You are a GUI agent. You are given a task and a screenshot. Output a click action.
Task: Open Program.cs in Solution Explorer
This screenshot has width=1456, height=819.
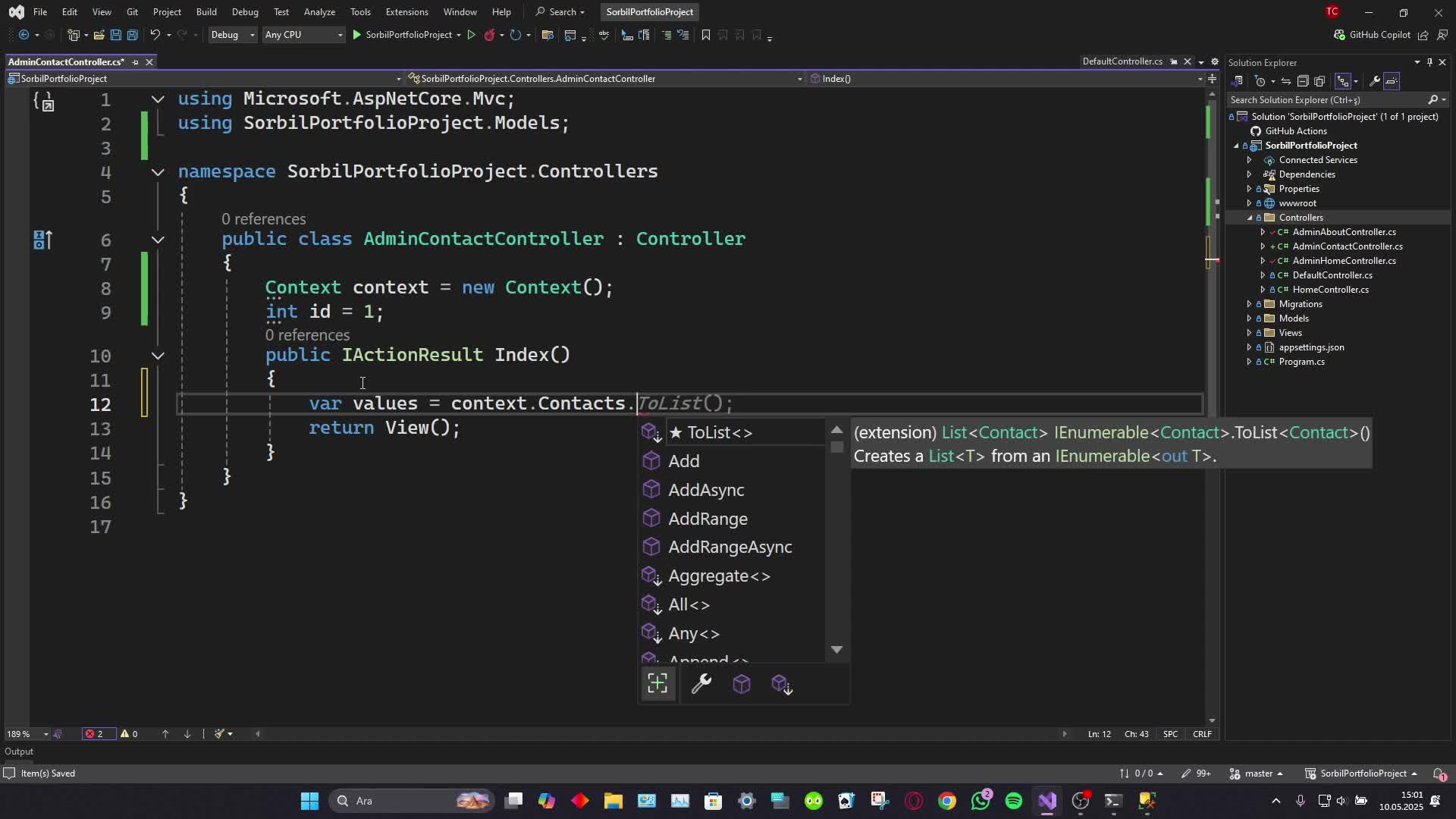(x=1301, y=362)
